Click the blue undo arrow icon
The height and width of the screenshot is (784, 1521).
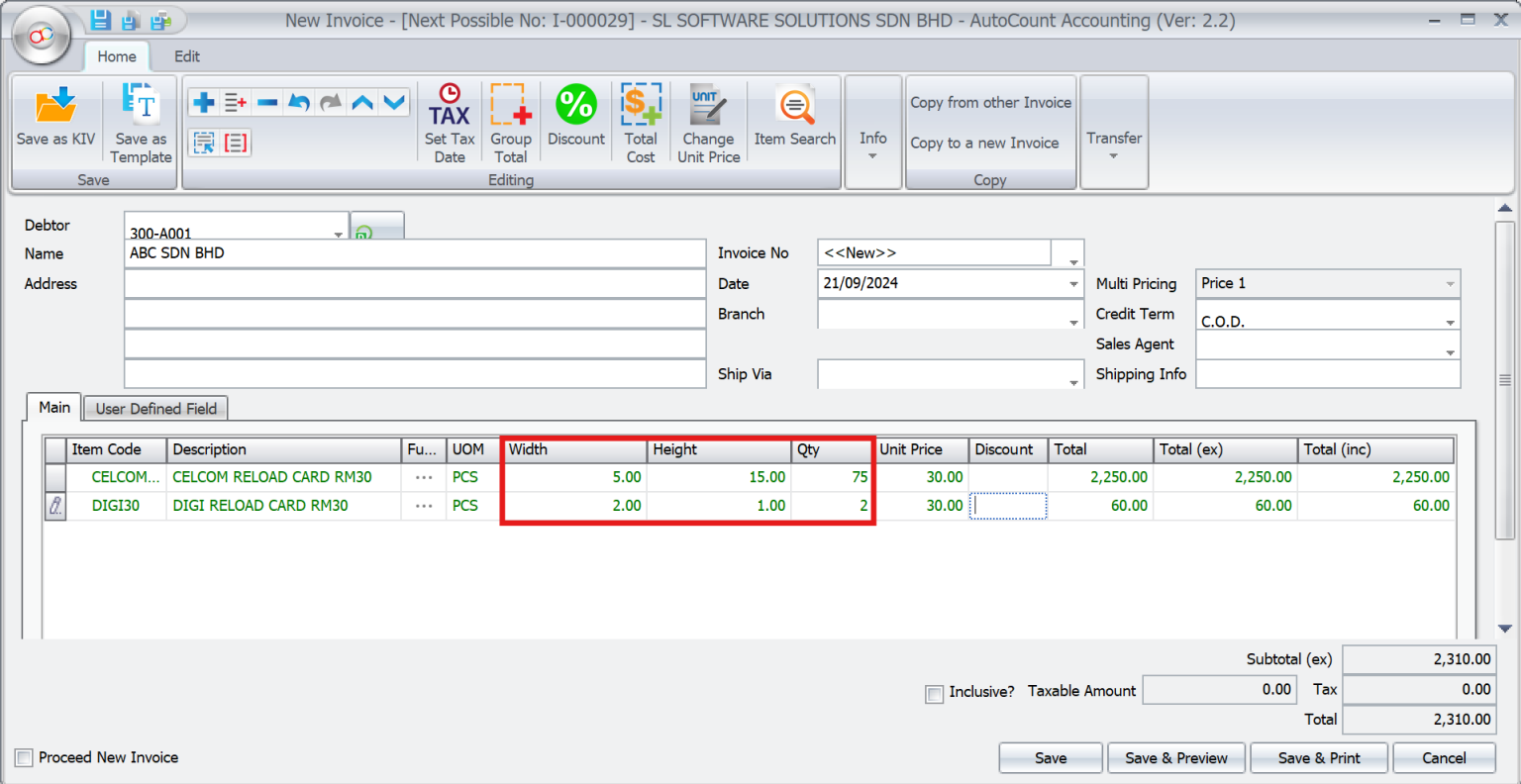tap(299, 102)
